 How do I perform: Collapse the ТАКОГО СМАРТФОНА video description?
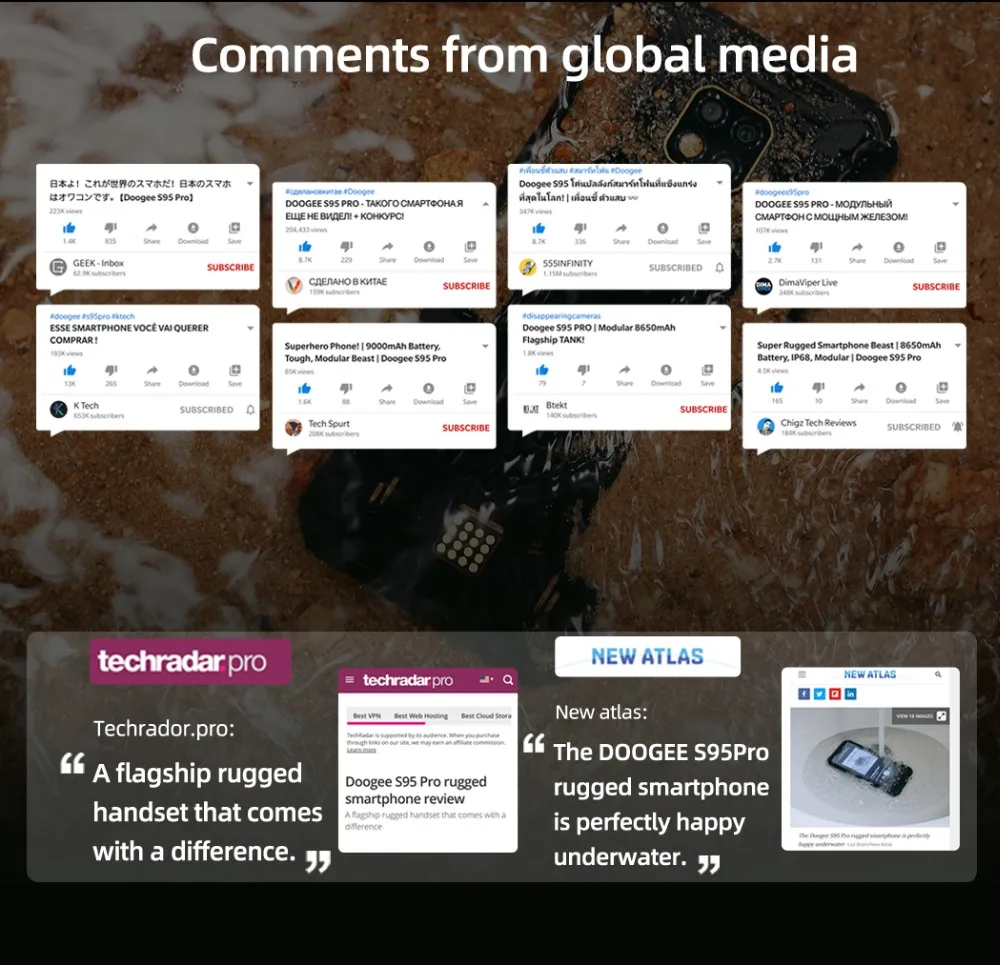[x=486, y=204]
